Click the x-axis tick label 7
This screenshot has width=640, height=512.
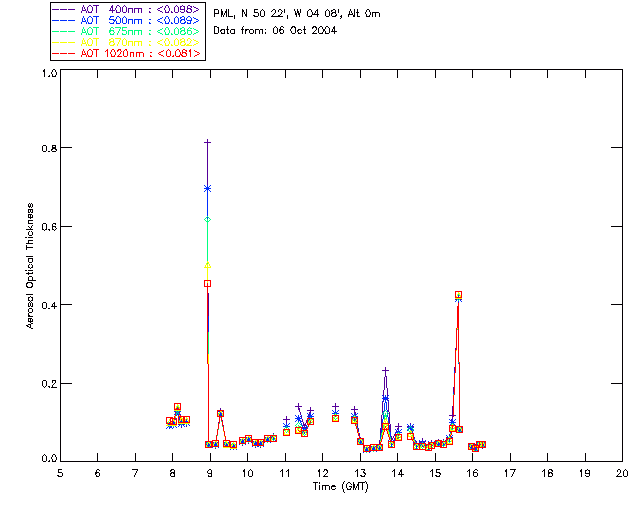point(135,473)
